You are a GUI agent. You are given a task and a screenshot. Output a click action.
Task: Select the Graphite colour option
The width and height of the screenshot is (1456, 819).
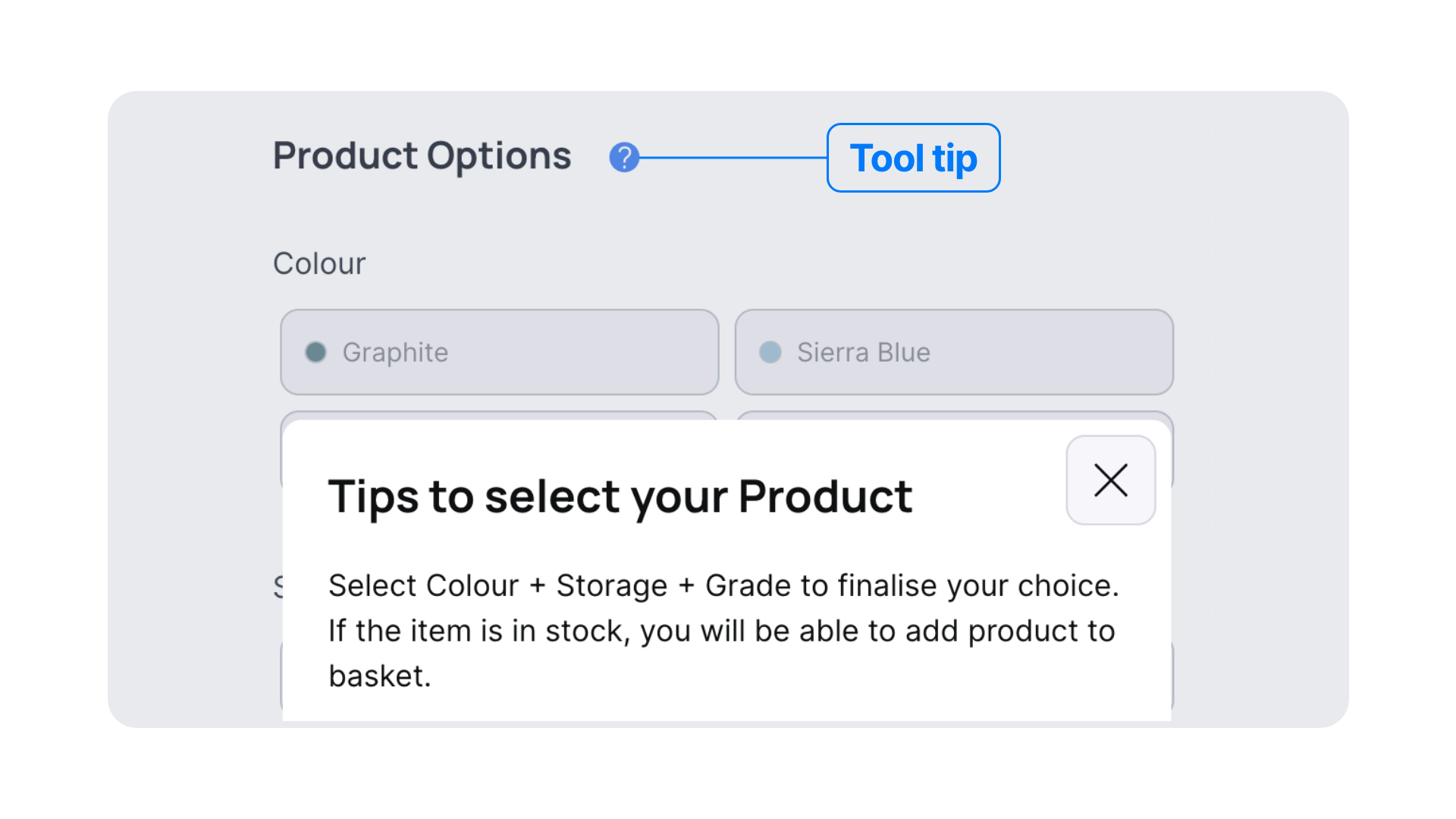click(x=500, y=352)
